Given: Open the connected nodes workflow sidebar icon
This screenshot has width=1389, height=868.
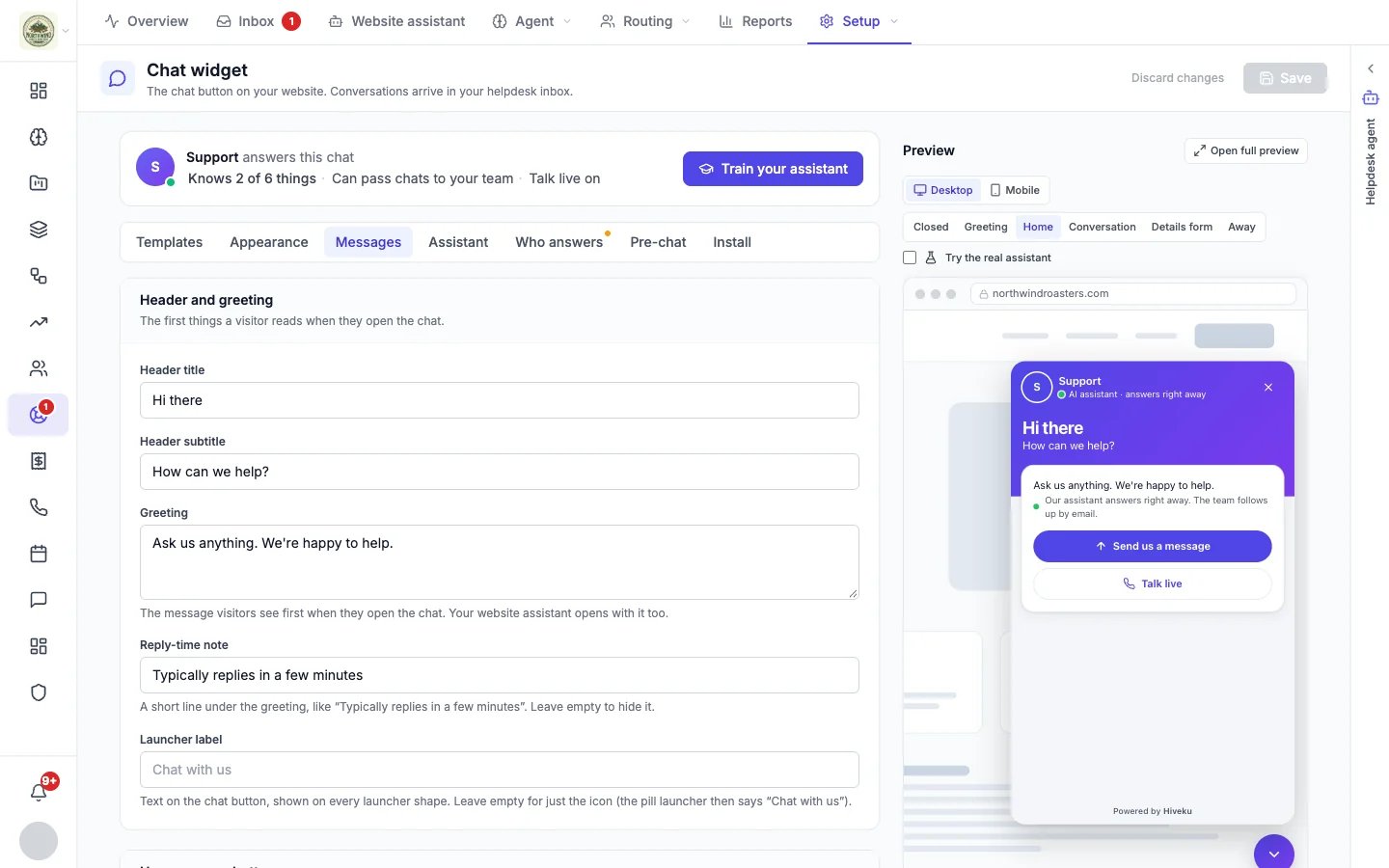Looking at the screenshot, I should pos(39,276).
